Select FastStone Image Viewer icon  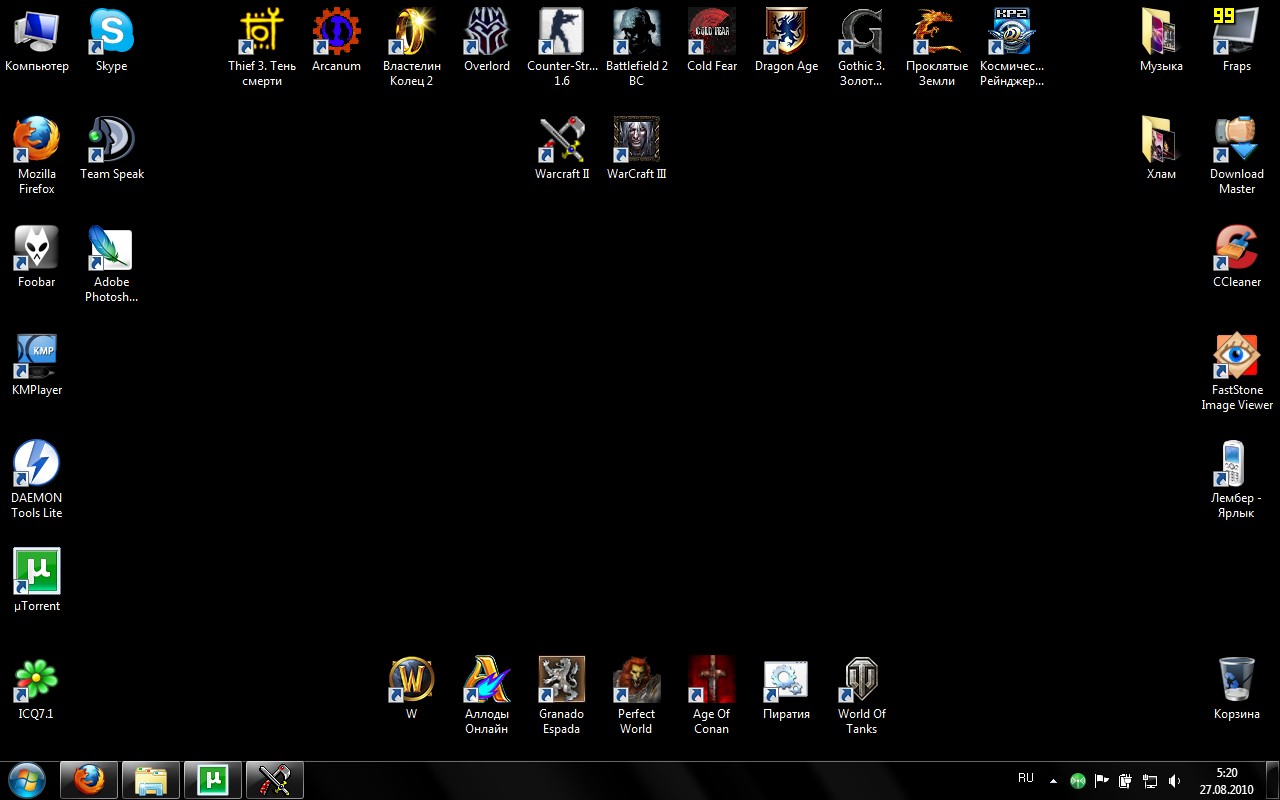pos(1237,371)
